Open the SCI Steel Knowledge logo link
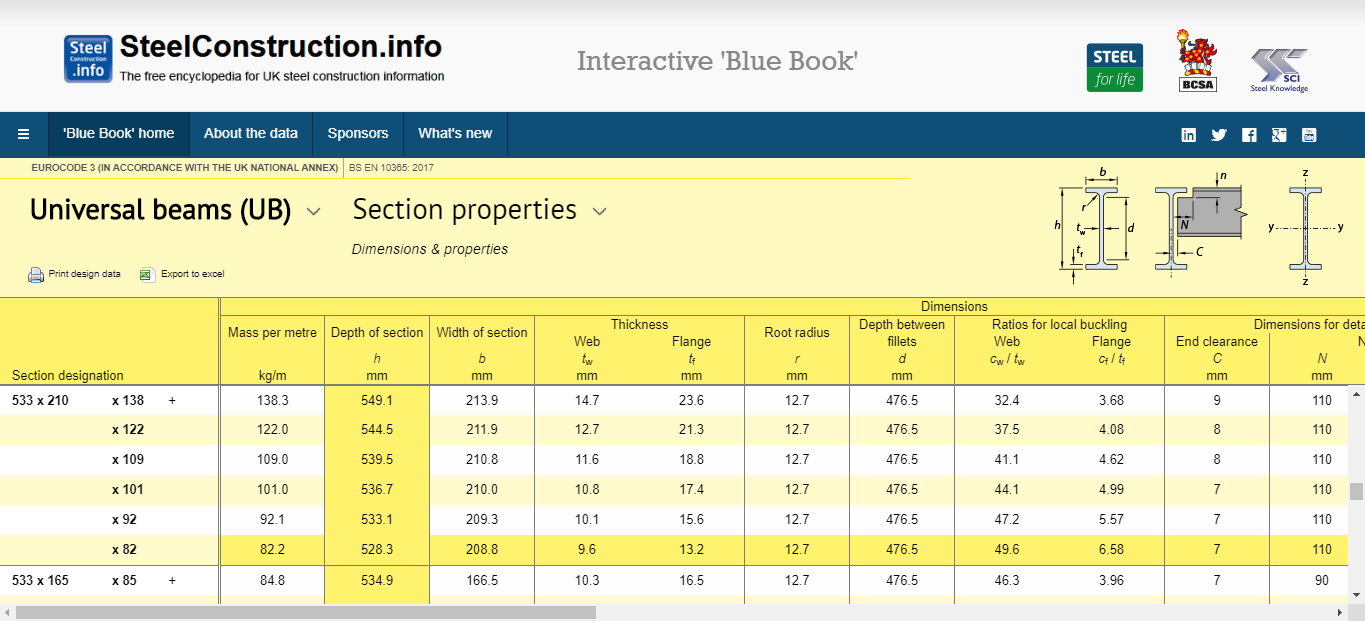 pyautogui.click(x=1279, y=70)
